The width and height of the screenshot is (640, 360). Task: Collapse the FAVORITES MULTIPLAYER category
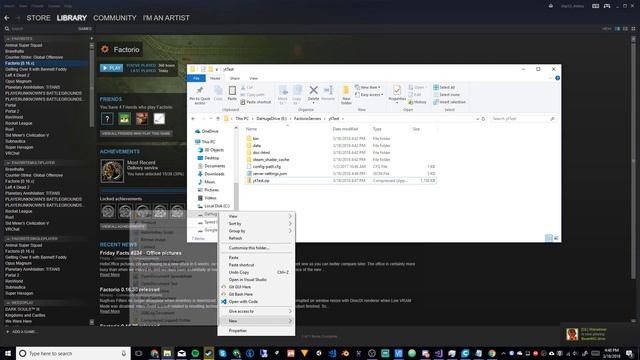[x=8, y=163]
